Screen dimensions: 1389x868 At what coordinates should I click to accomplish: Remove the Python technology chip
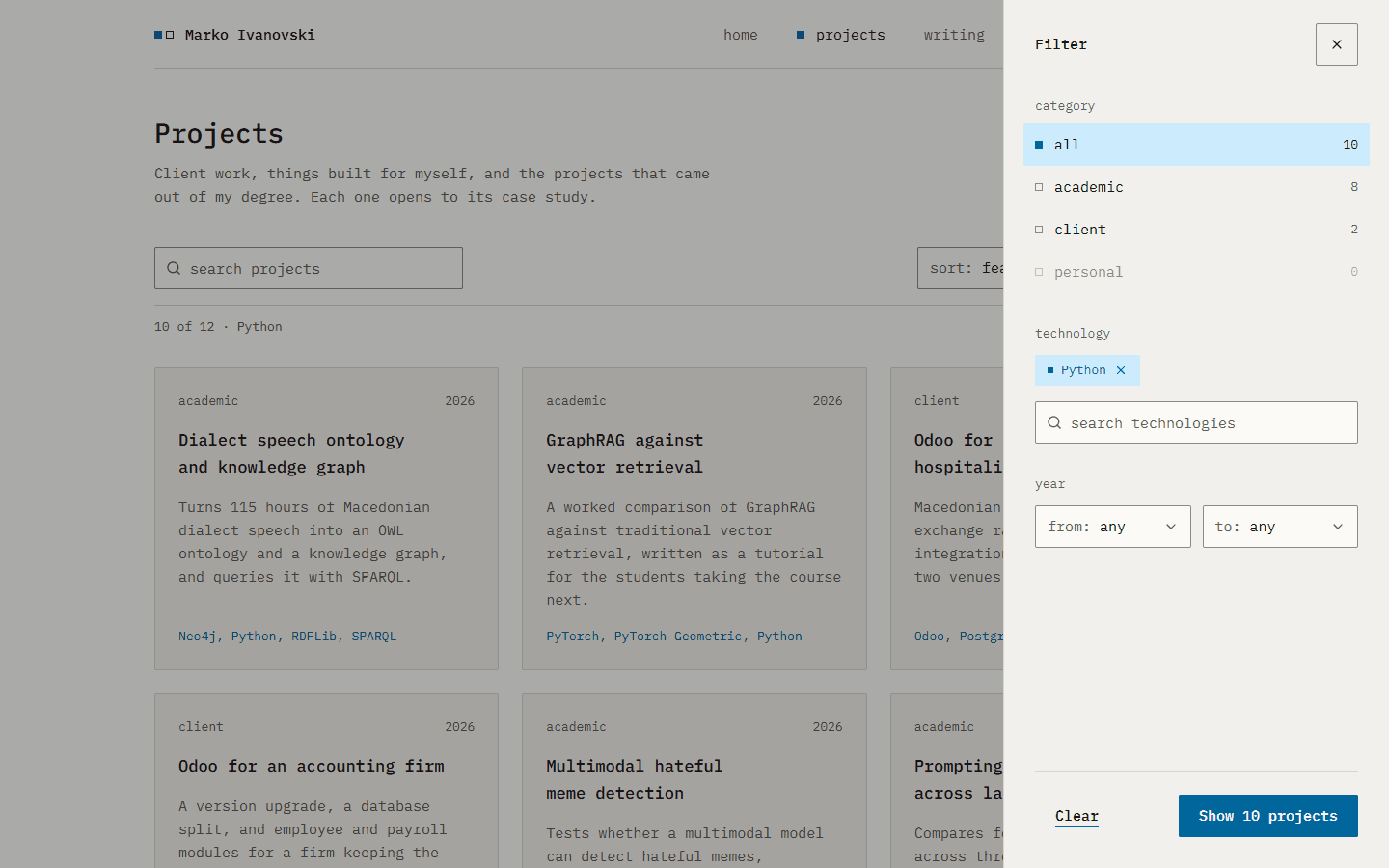click(x=1121, y=370)
